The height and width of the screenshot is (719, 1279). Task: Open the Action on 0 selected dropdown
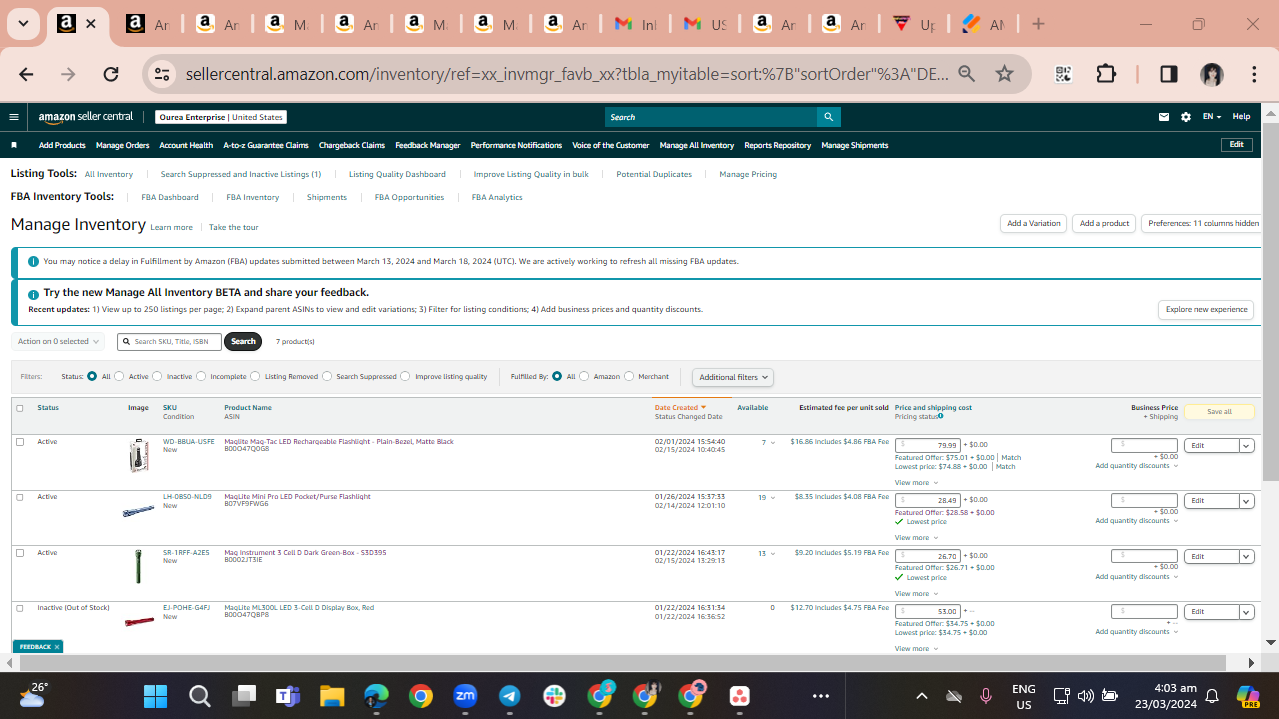point(58,341)
